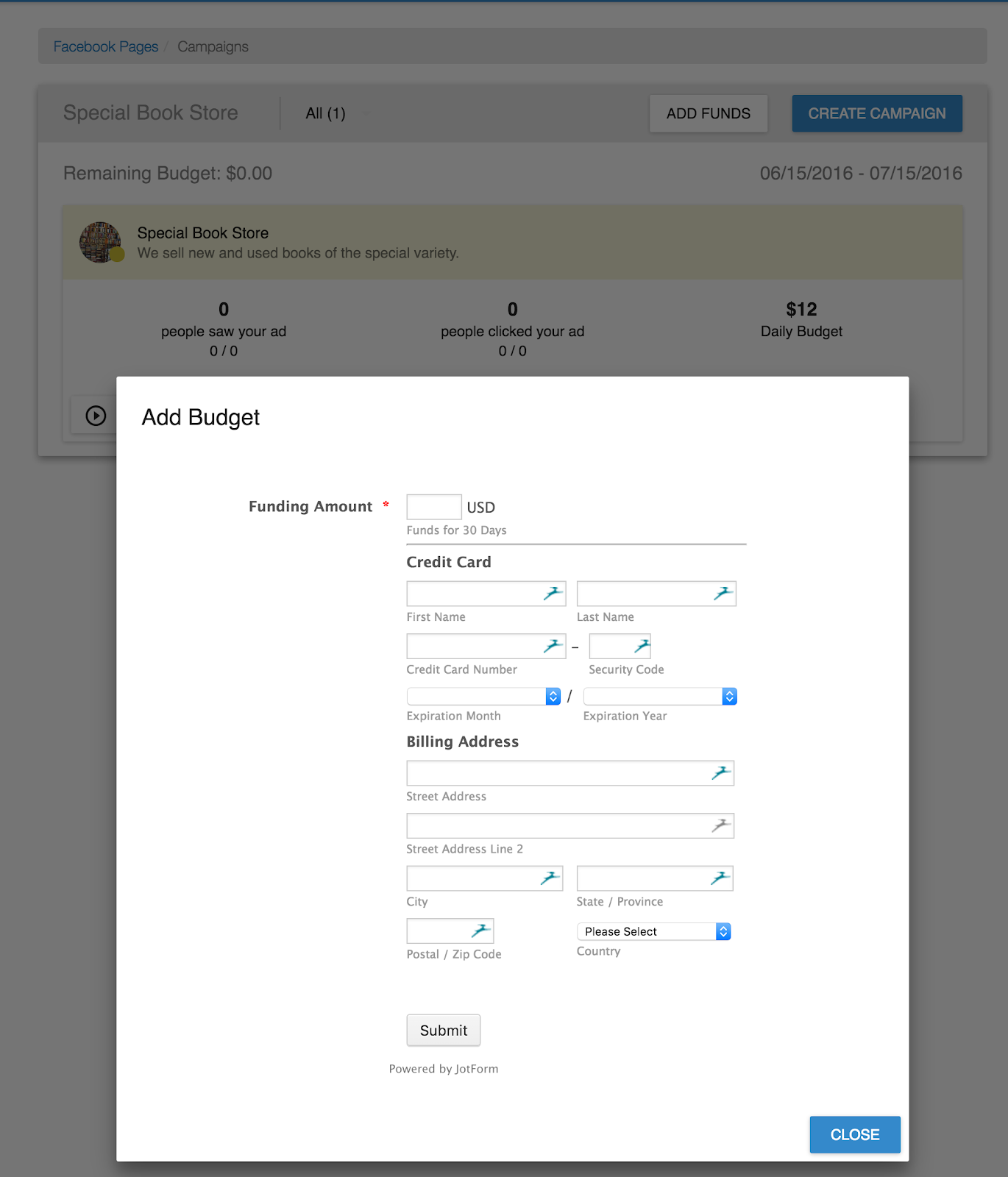The image size is (1008, 1177).
Task: Click the ADD FUNDS button
Action: tap(709, 113)
